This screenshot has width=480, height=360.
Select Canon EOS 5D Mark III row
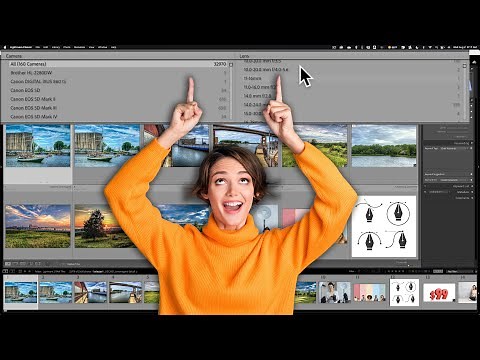(x=118, y=108)
